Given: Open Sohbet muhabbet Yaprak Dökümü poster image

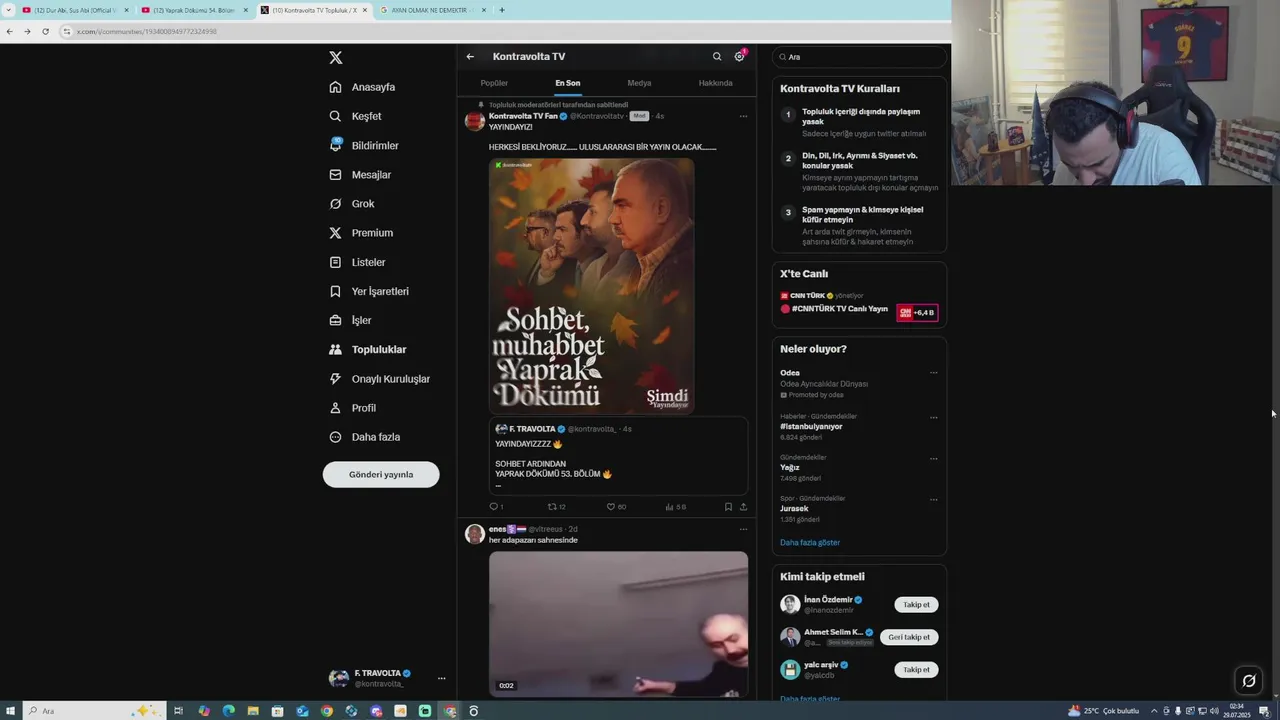Looking at the screenshot, I should [591, 286].
